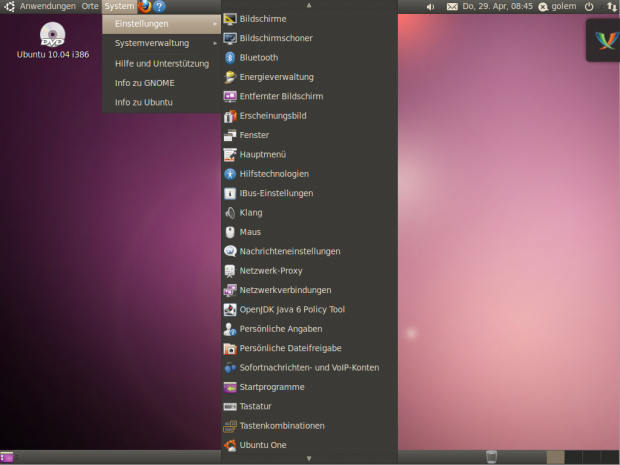The image size is (620, 465).
Task: Open the Orte menu
Action: pyautogui.click(x=90, y=6)
